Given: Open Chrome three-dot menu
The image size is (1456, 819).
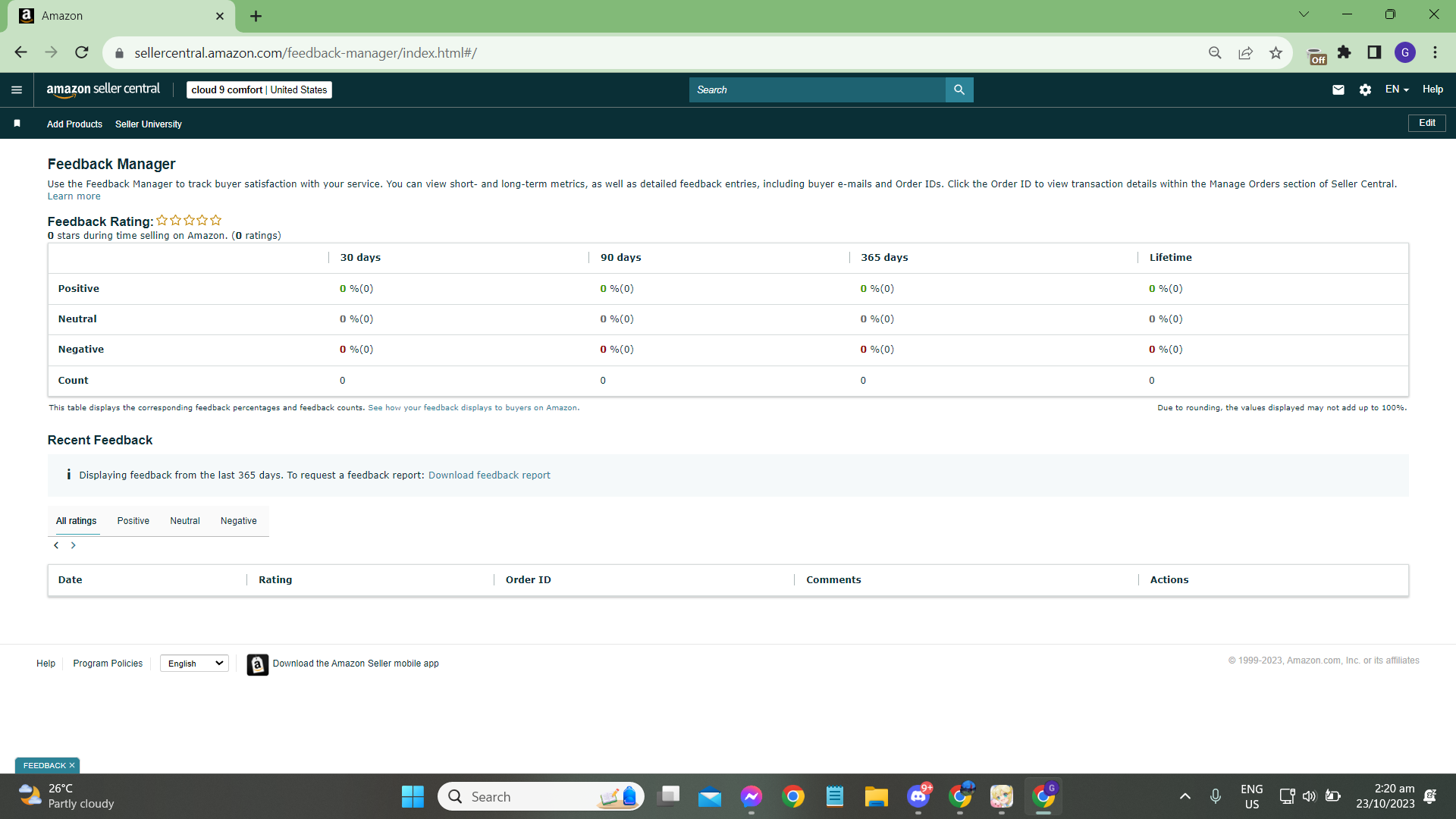Looking at the screenshot, I should pos(1435,52).
